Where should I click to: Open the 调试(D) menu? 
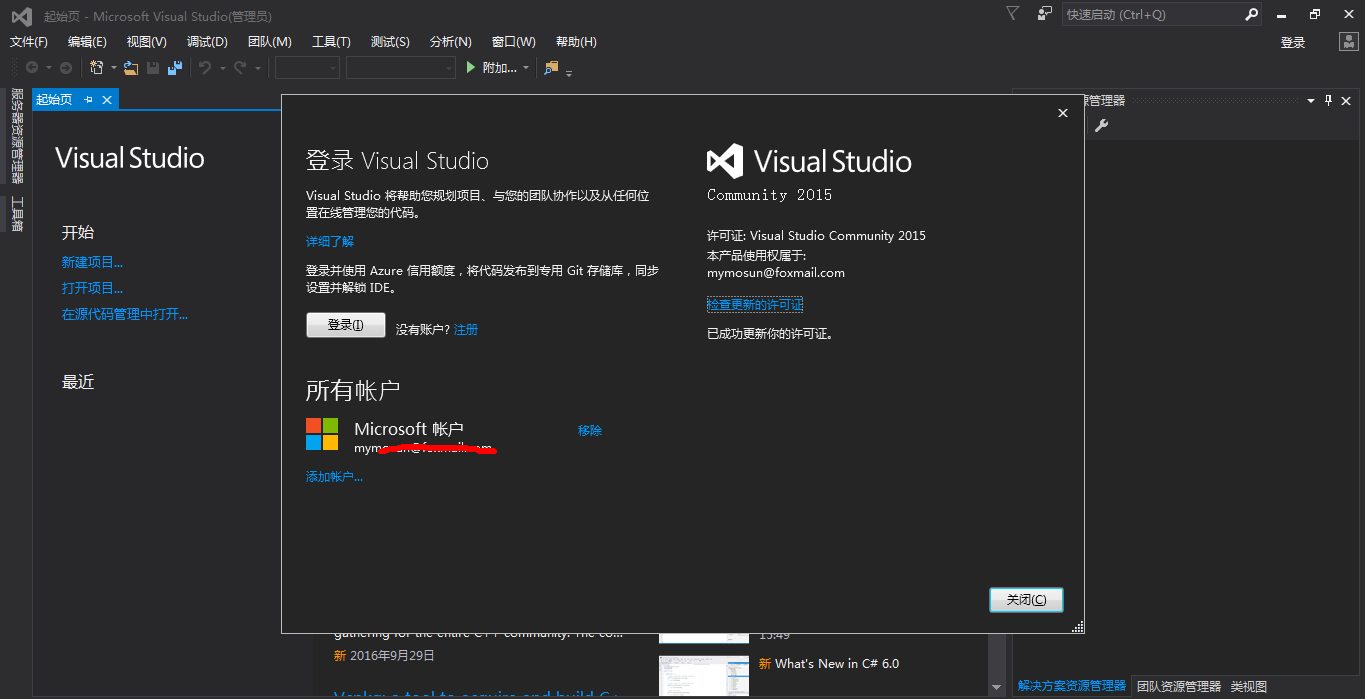(x=207, y=42)
